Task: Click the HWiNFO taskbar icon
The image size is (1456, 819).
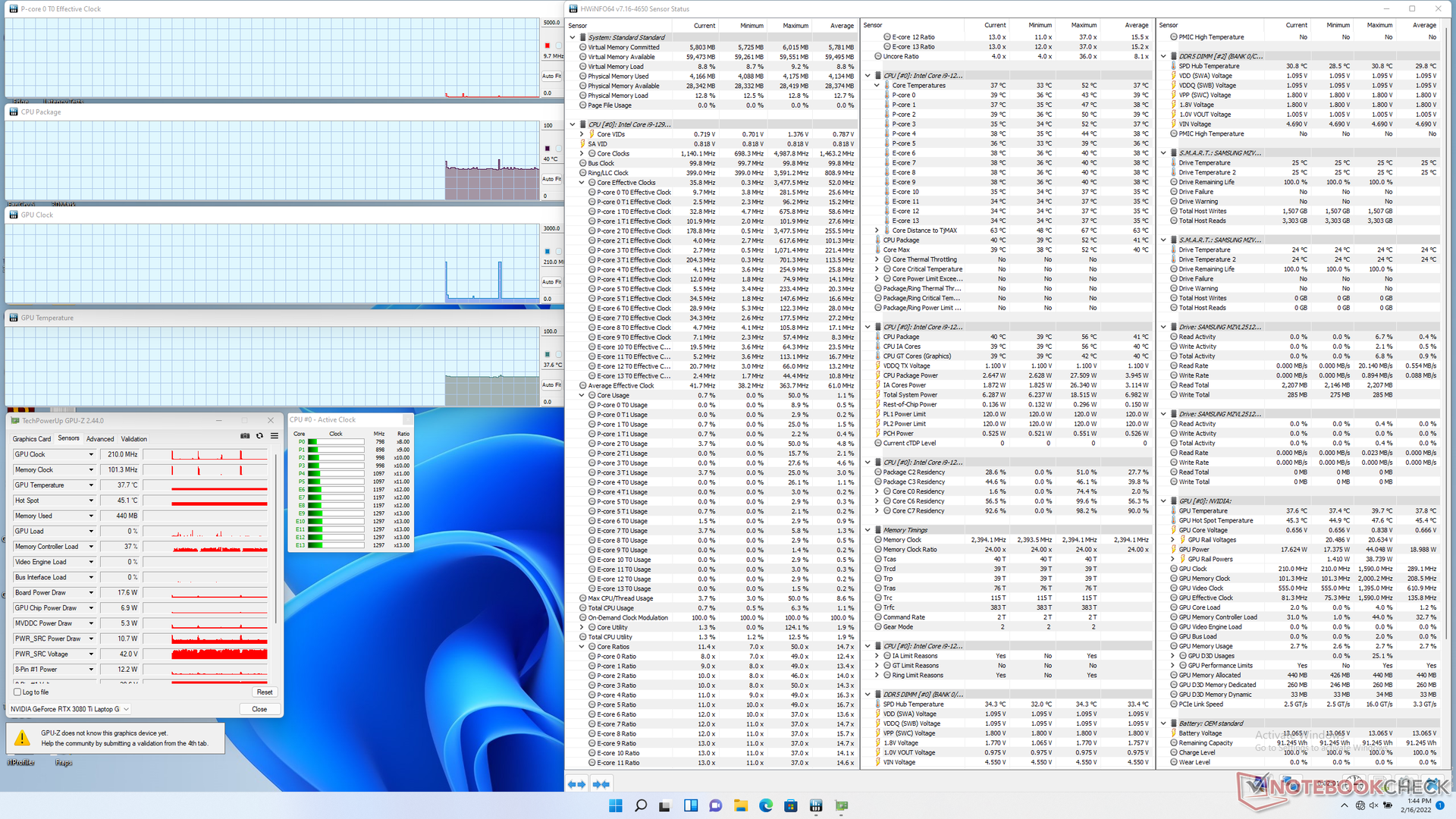Action: (x=816, y=805)
